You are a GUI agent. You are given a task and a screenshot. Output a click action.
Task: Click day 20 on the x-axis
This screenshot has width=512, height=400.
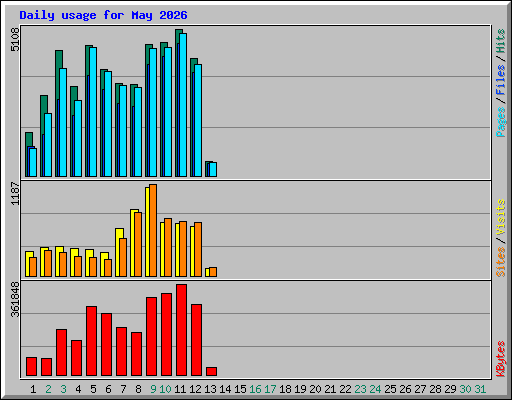click(315, 389)
